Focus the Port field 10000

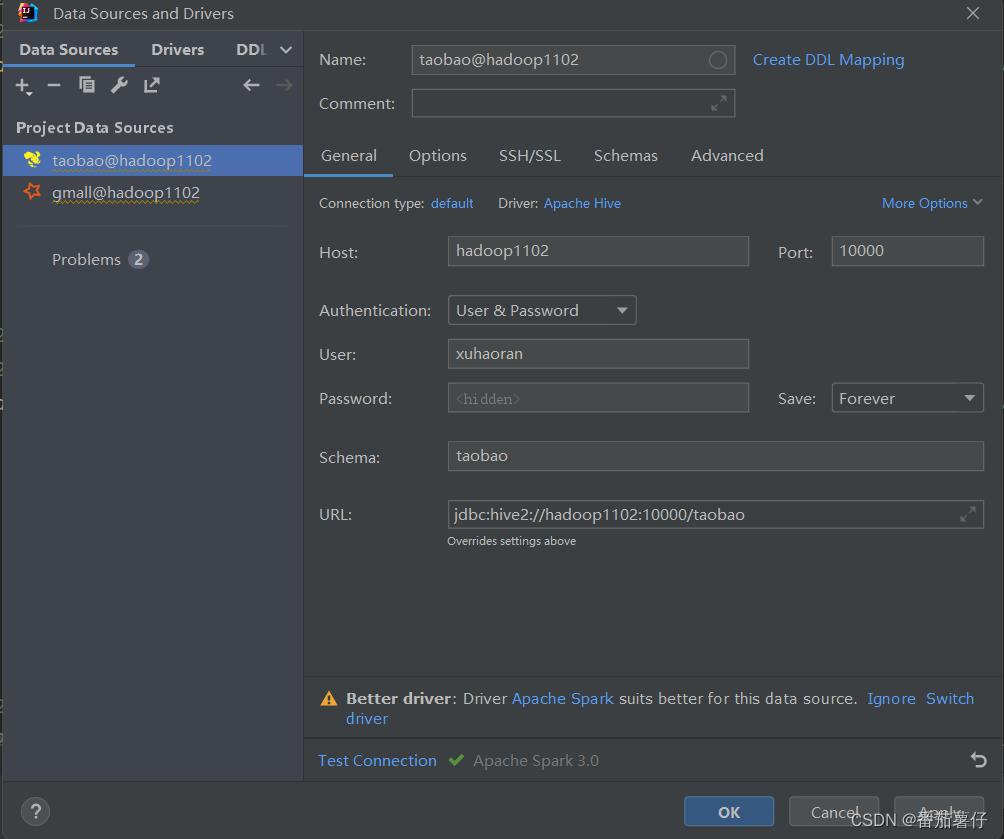click(907, 251)
